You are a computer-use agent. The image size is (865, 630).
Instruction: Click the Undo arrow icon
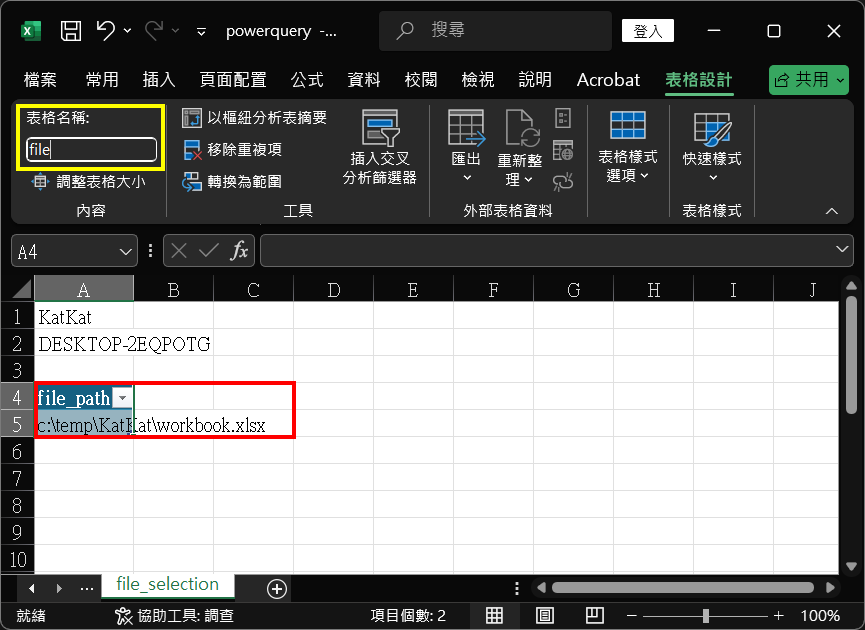106,31
